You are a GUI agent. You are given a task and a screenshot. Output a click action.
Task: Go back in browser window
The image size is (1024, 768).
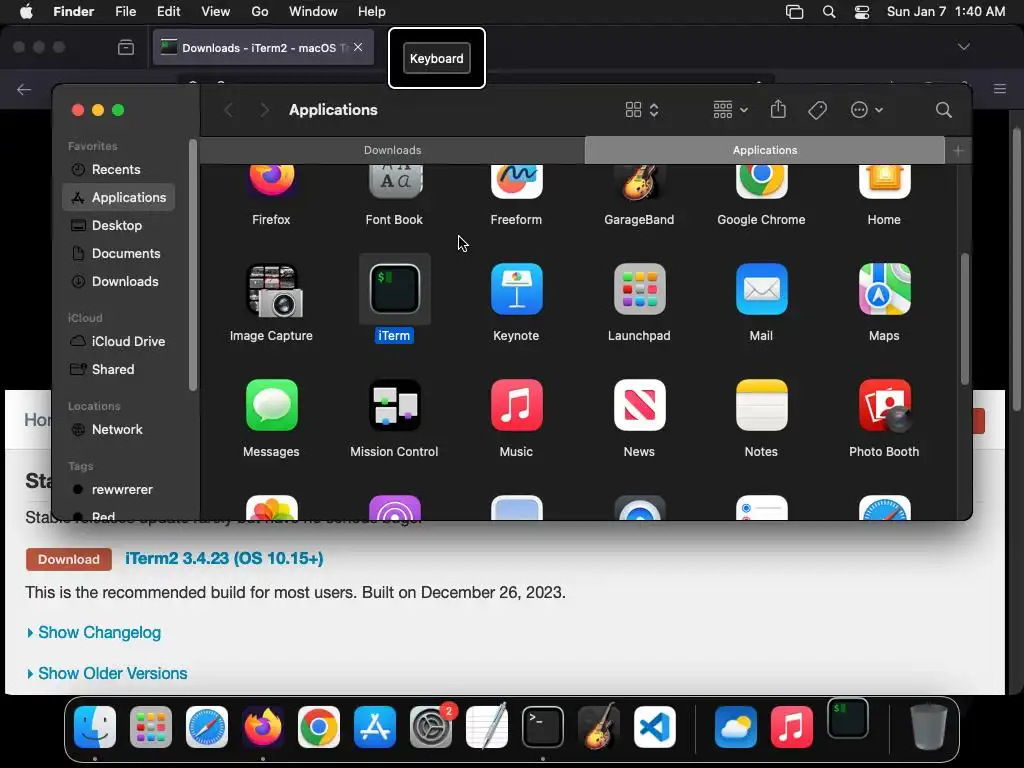coord(24,89)
